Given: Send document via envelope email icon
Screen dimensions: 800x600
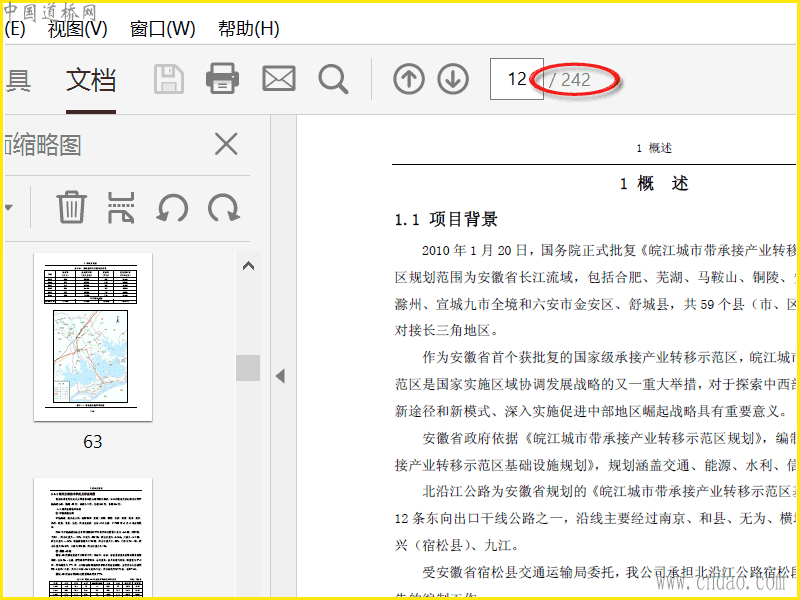Looking at the screenshot, I should tap(279, 79).
